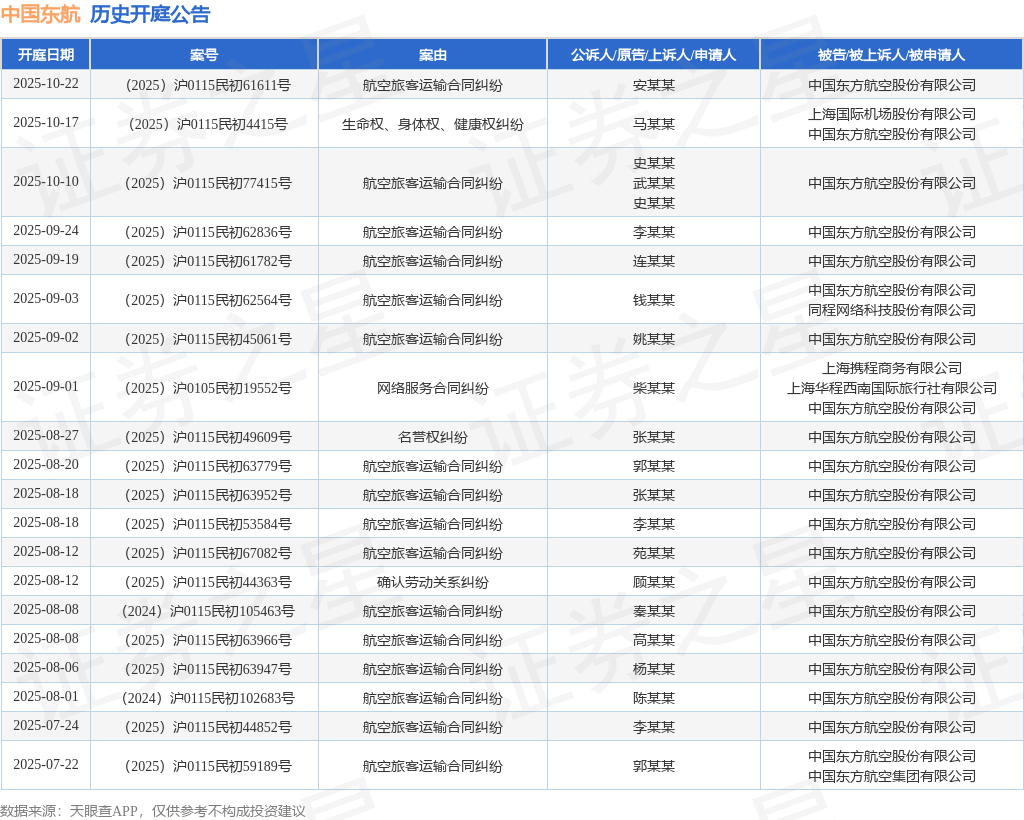Screen dimensions: 1024x820
Task: Click the 中国东航 title text
Action: [40, 14]
